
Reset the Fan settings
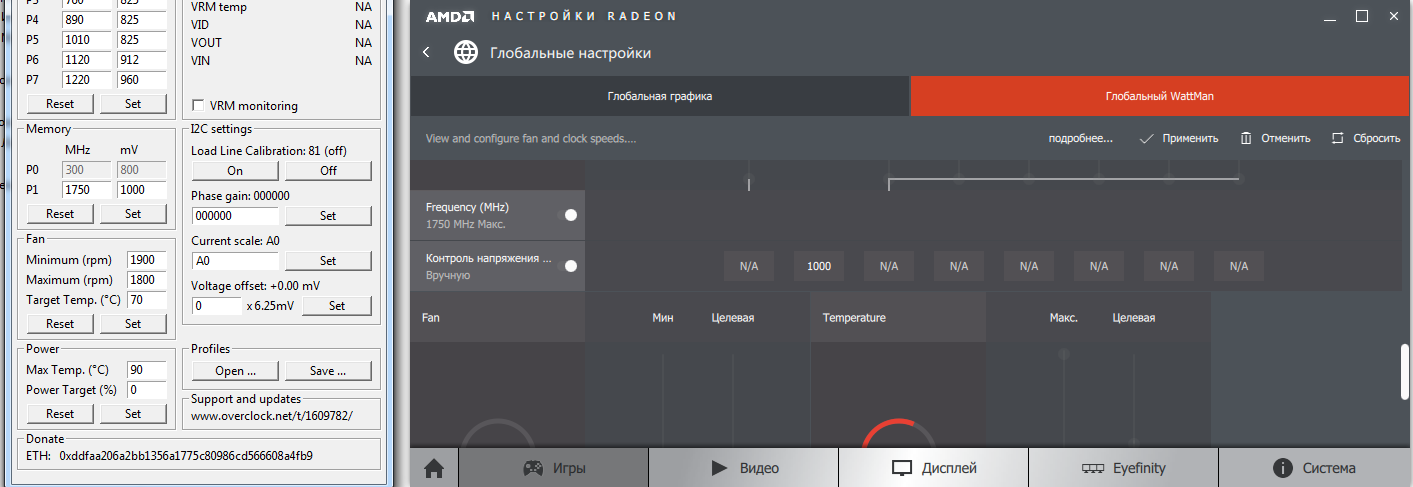coord(60,324)
